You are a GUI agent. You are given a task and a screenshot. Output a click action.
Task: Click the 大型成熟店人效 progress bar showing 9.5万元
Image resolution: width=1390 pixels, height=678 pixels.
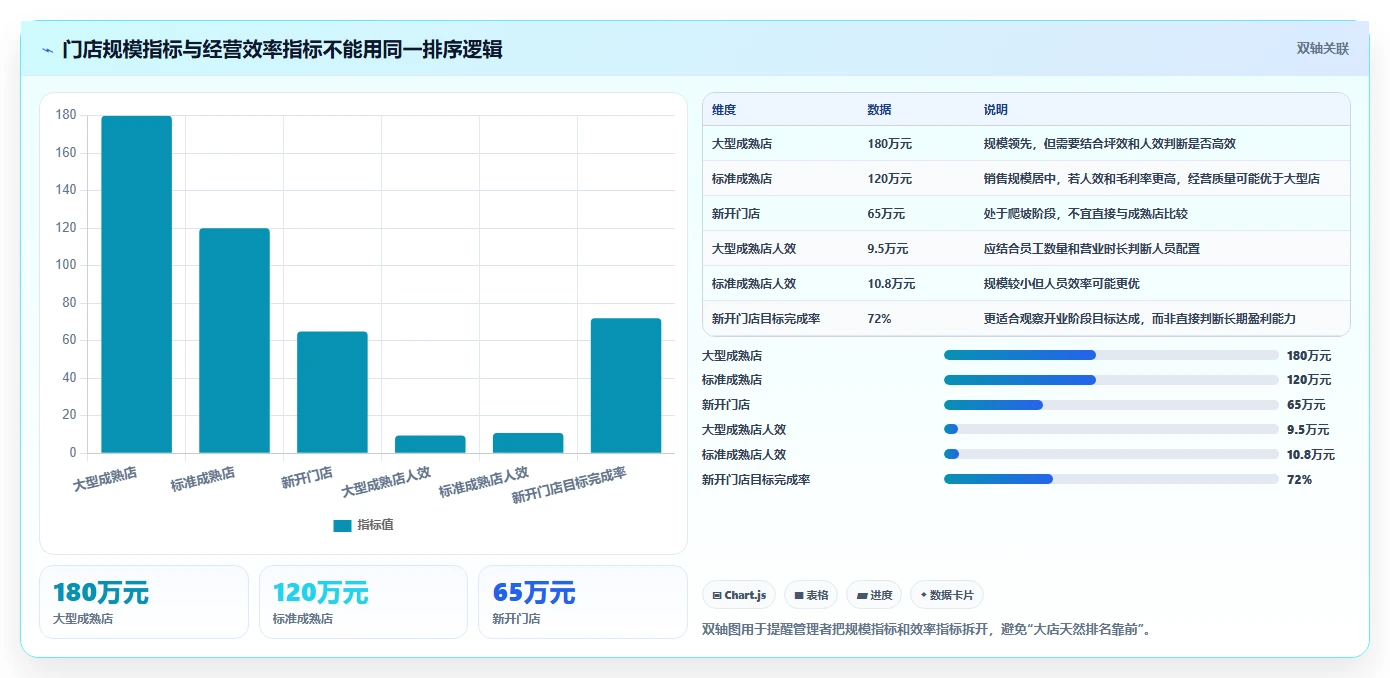pyautogui.click(x=1111, y=430)
